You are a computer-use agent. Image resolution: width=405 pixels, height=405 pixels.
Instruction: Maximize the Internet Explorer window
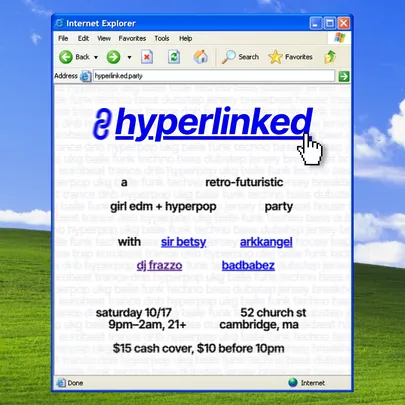point(330,23)
